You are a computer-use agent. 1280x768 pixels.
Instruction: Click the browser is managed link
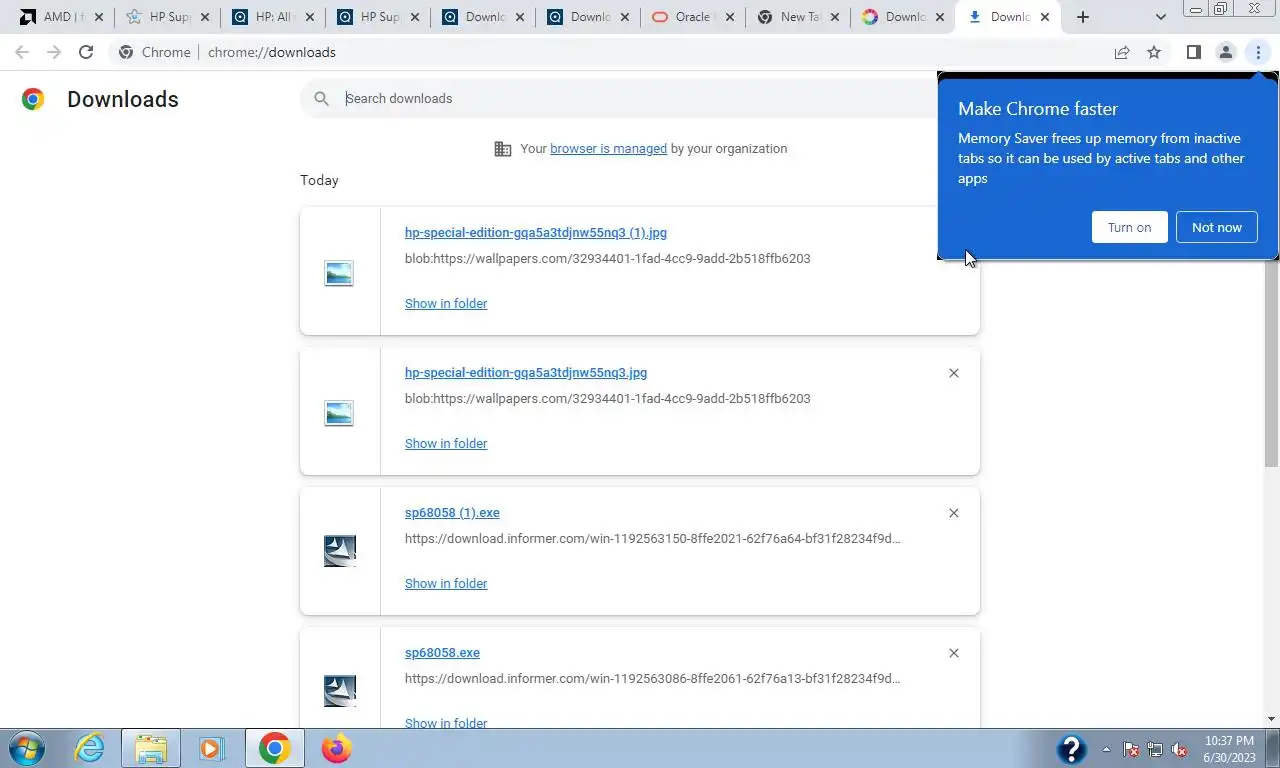pos(608,148)
